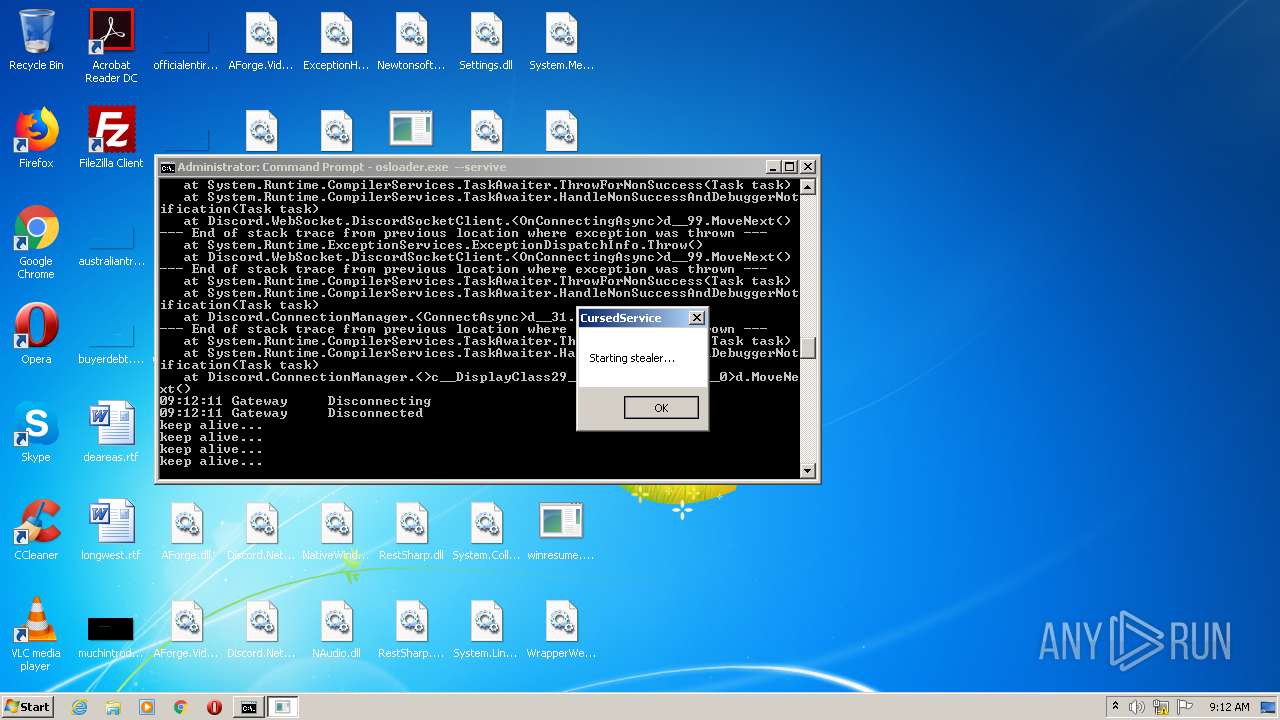Launch Chrome from the taskbar
This screenshot has height=720, width=1280.
181,707
